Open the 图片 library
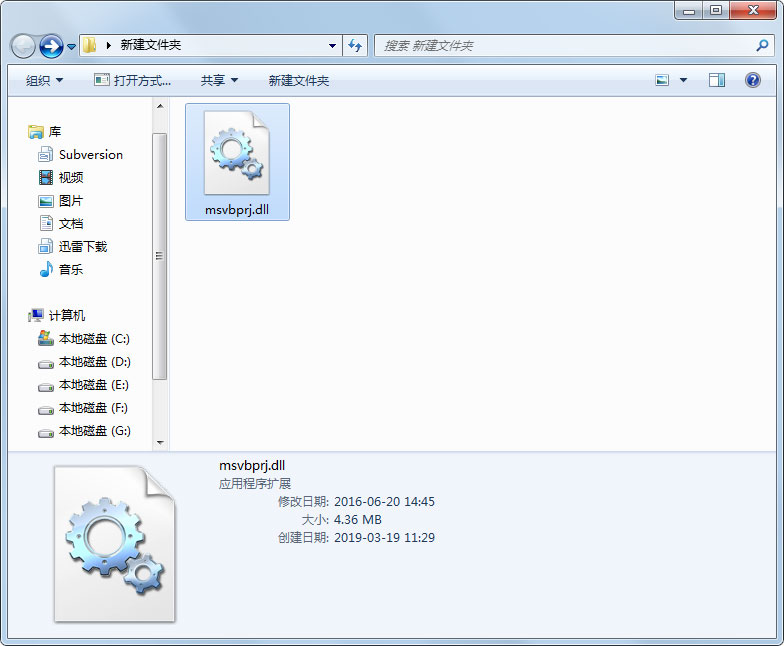This screenshot has width=784, height=646. pyautogui.click(x=70, y=200)
